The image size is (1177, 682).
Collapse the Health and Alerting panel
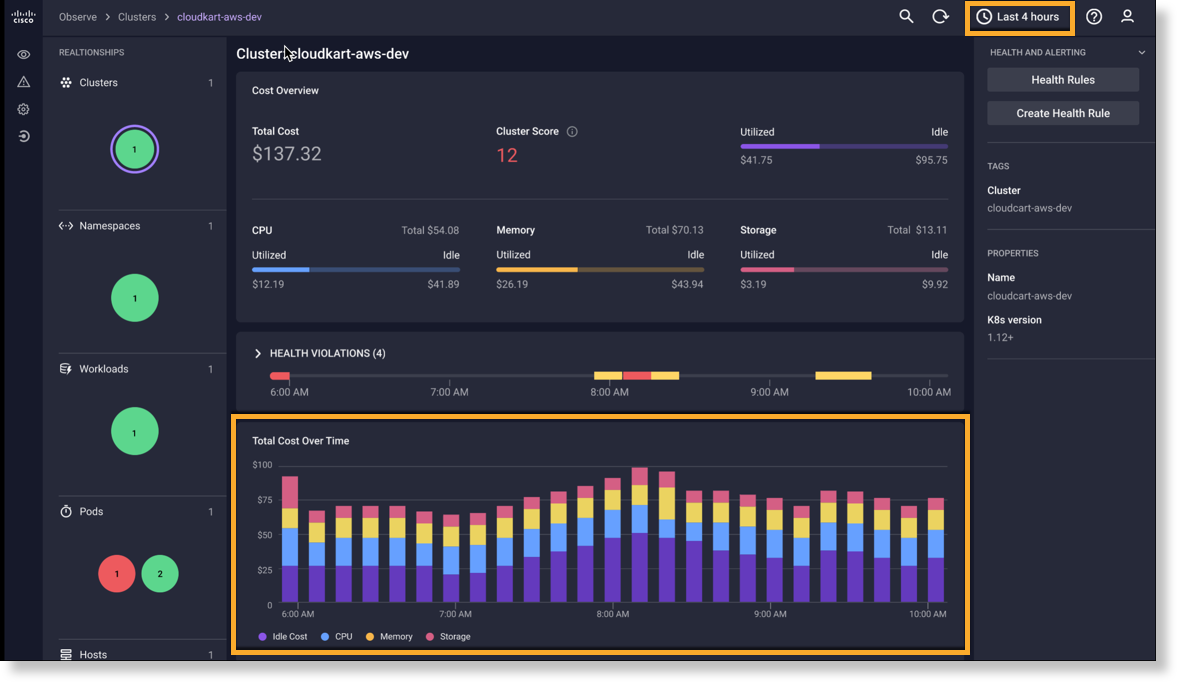click(x=1142, y=53)
